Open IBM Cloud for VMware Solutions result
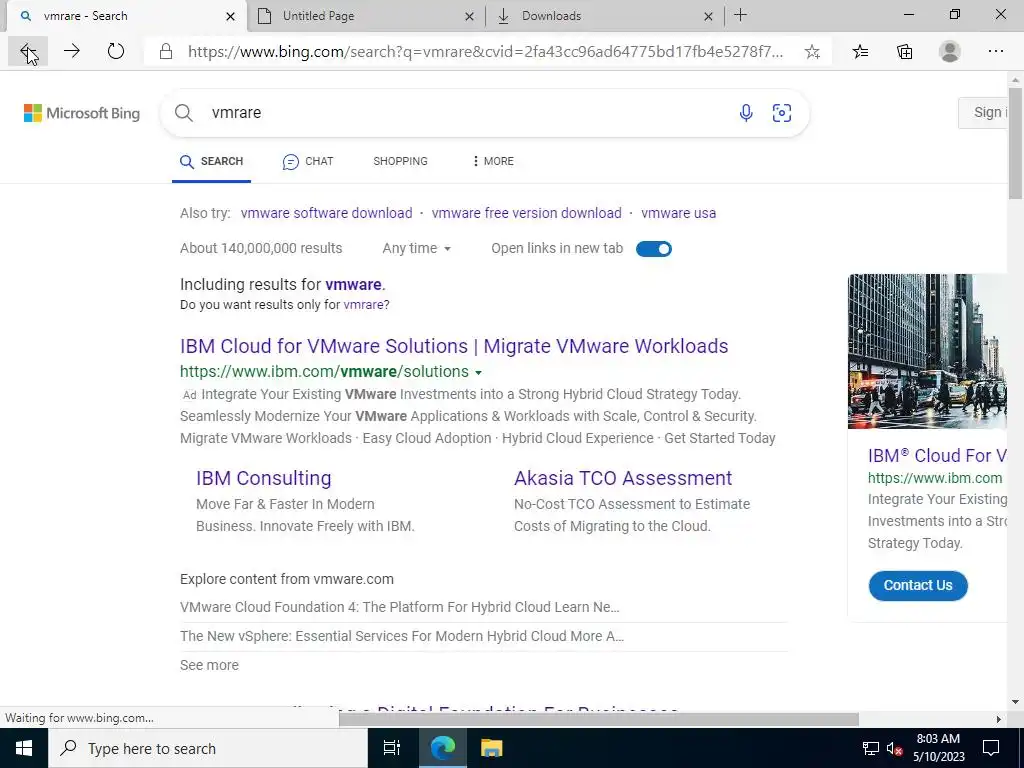Viewport: 1024px width, 768px height. (454, 346)
